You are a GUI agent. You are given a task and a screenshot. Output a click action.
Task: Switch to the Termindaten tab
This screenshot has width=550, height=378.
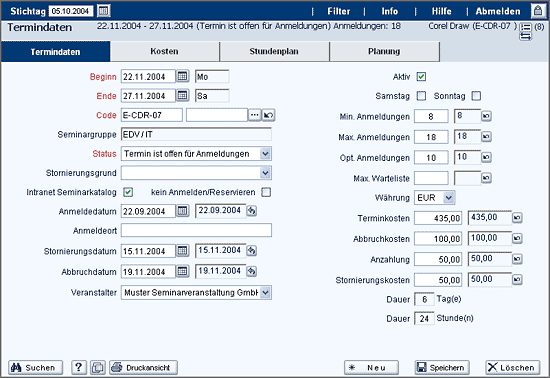55,52
